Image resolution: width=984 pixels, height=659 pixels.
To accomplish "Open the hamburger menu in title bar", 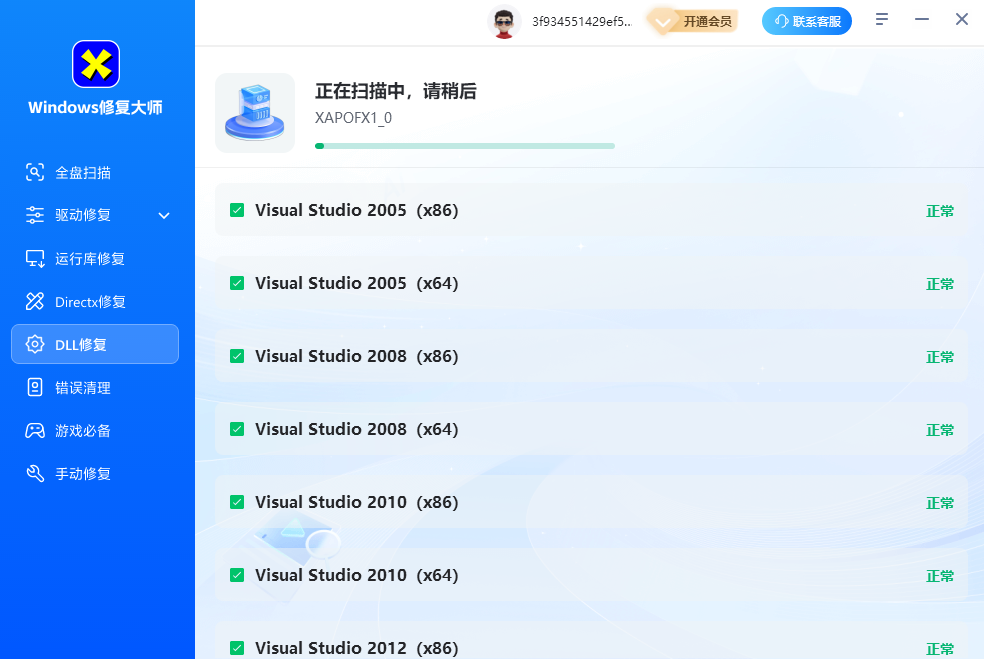I will coord(882,19).
